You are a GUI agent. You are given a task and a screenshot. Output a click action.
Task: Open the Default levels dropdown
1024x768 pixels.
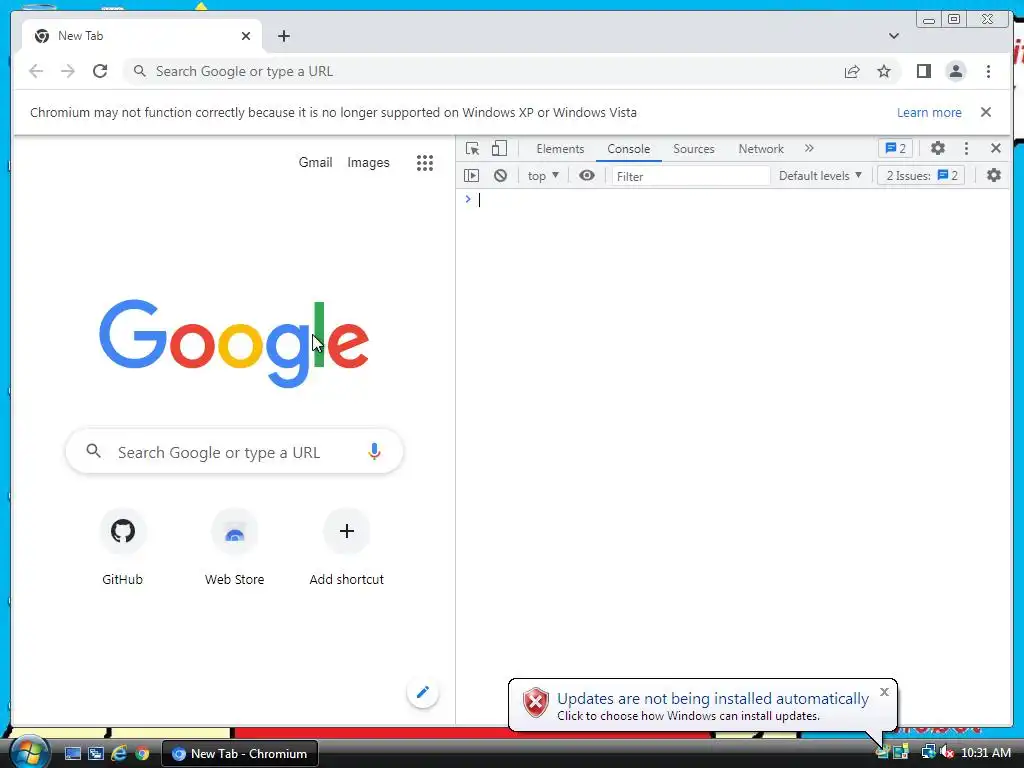tap(820, 176)
